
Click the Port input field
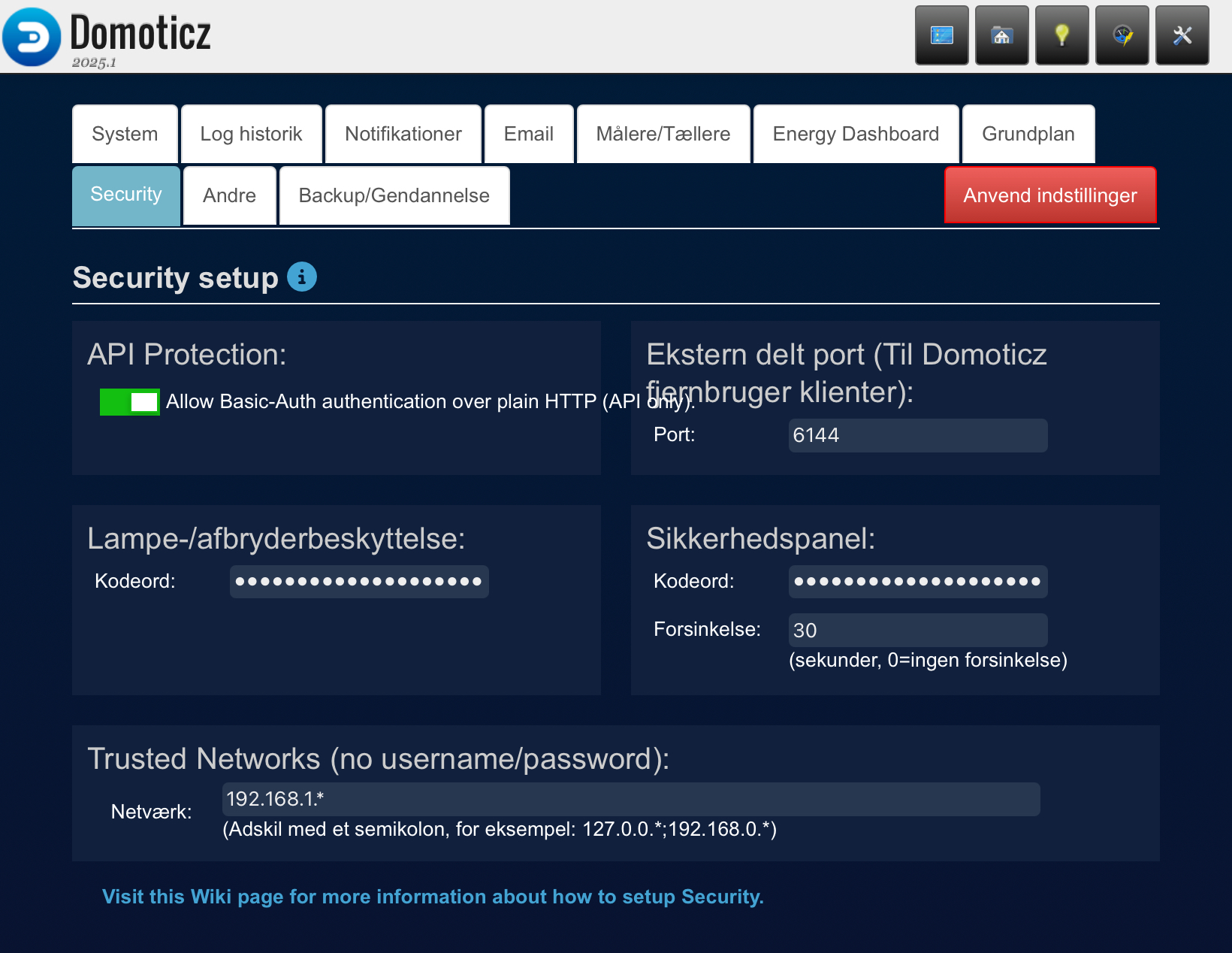click(917, 435)
